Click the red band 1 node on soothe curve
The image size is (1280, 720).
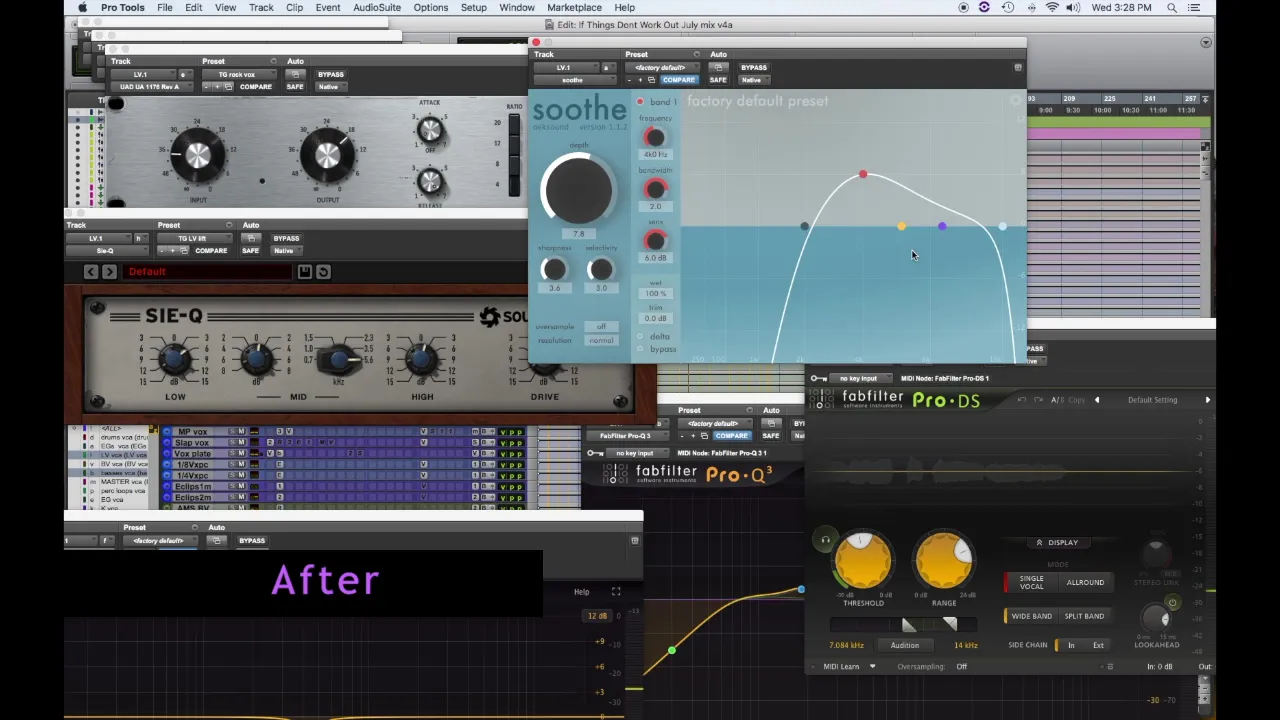pyautogui.click(x=863, y=175)
